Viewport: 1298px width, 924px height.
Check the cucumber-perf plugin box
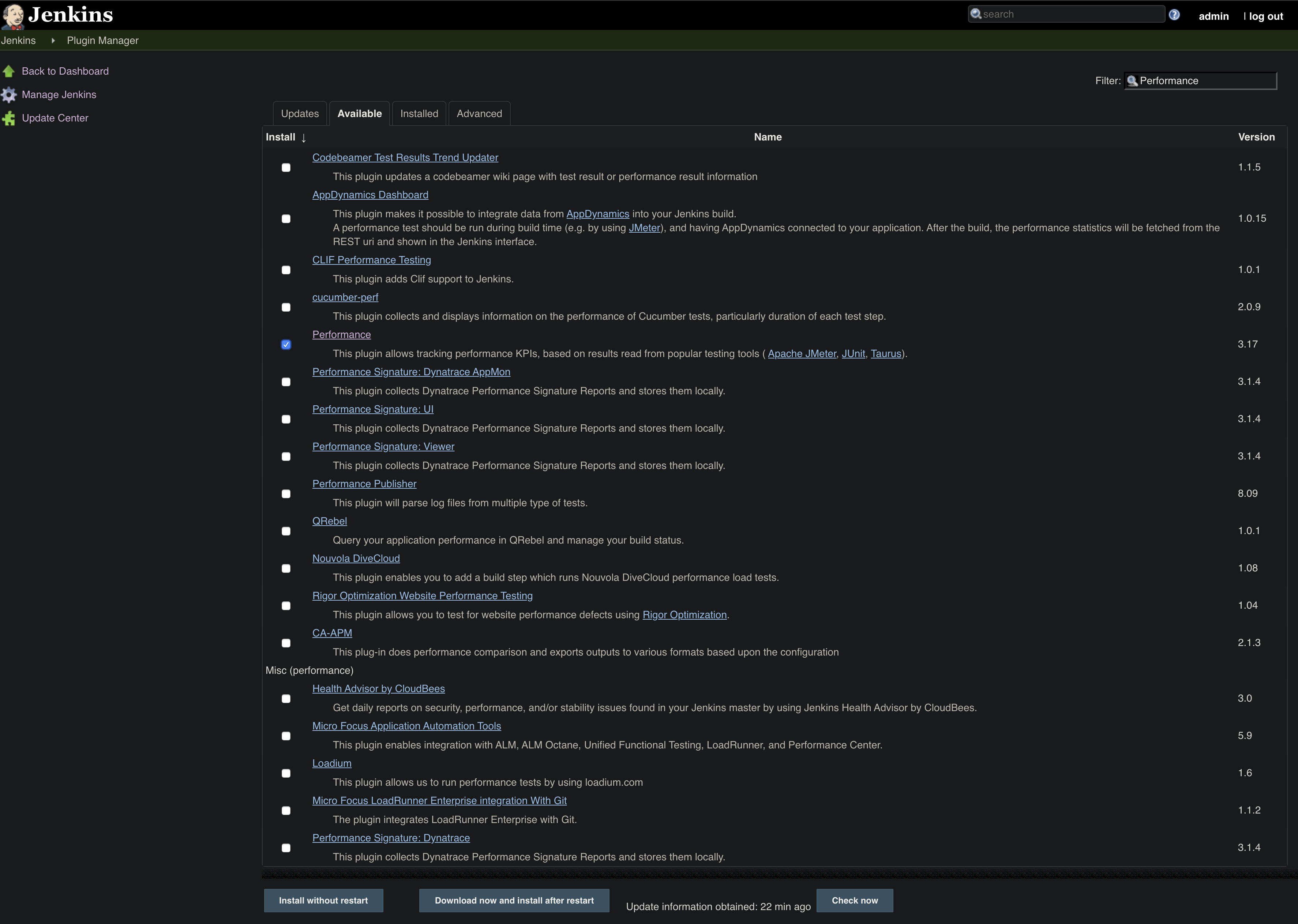286,307
